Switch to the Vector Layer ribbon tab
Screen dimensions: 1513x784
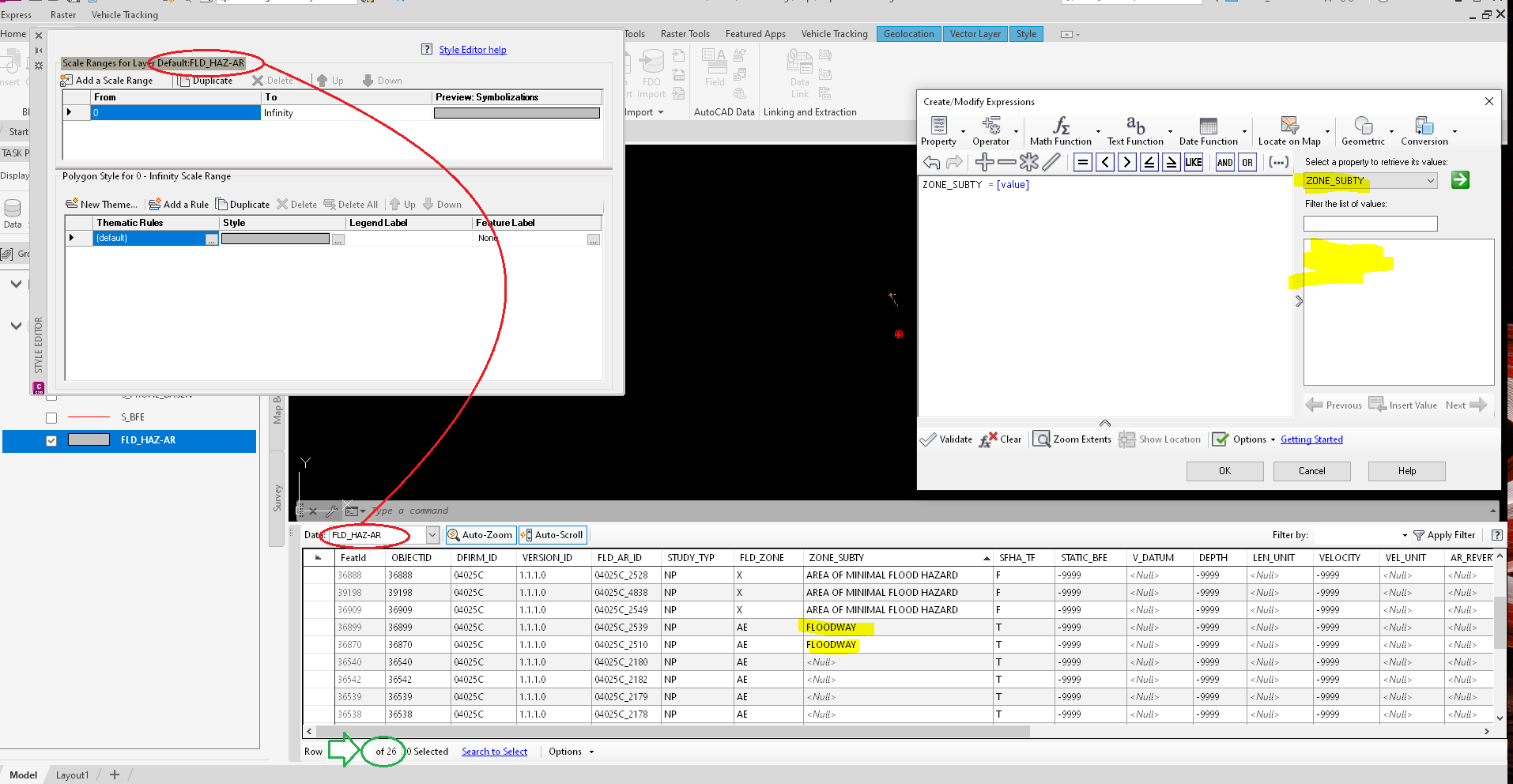click(x=975, y=34)
